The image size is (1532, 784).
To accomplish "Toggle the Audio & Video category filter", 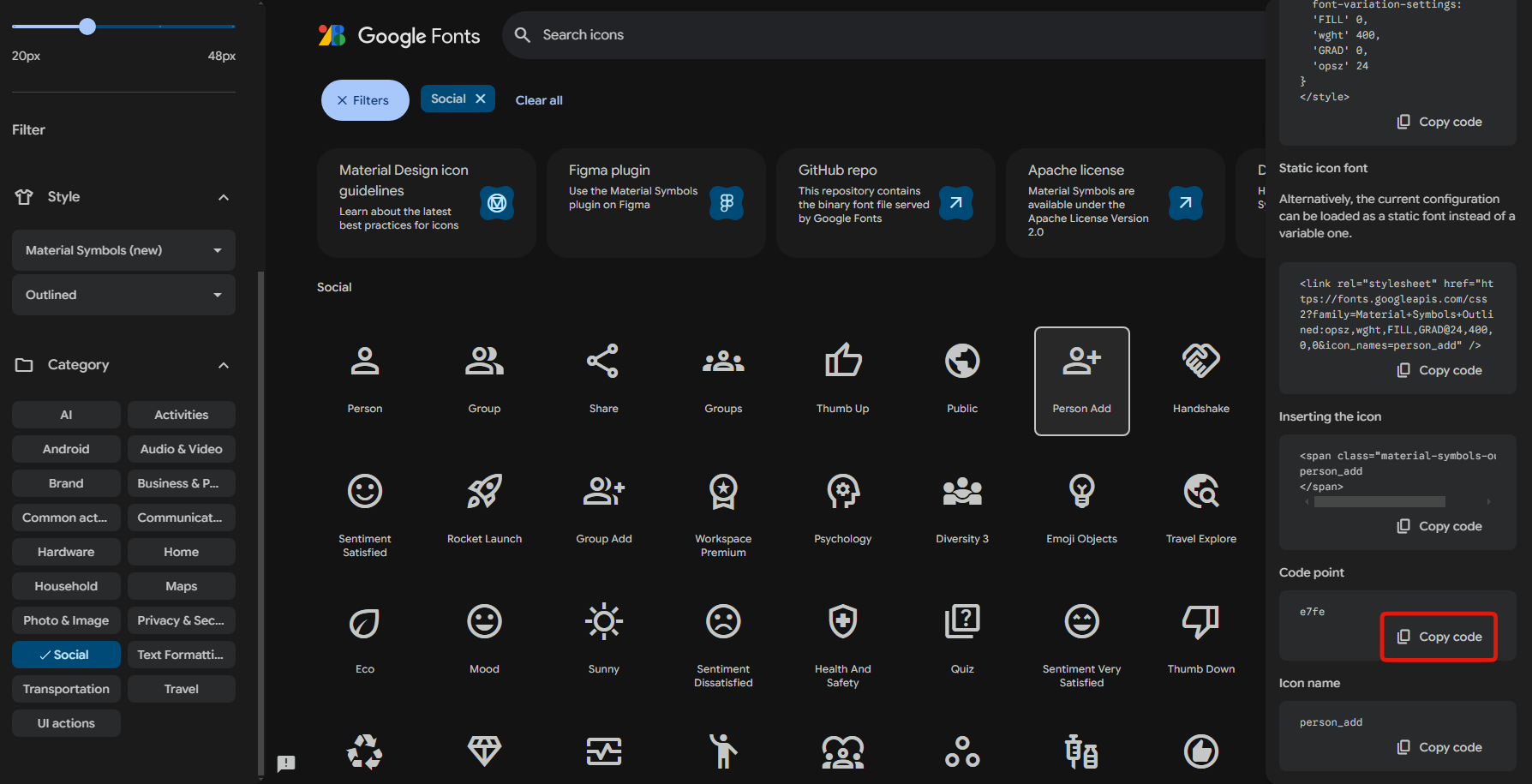I will (182, 449).
